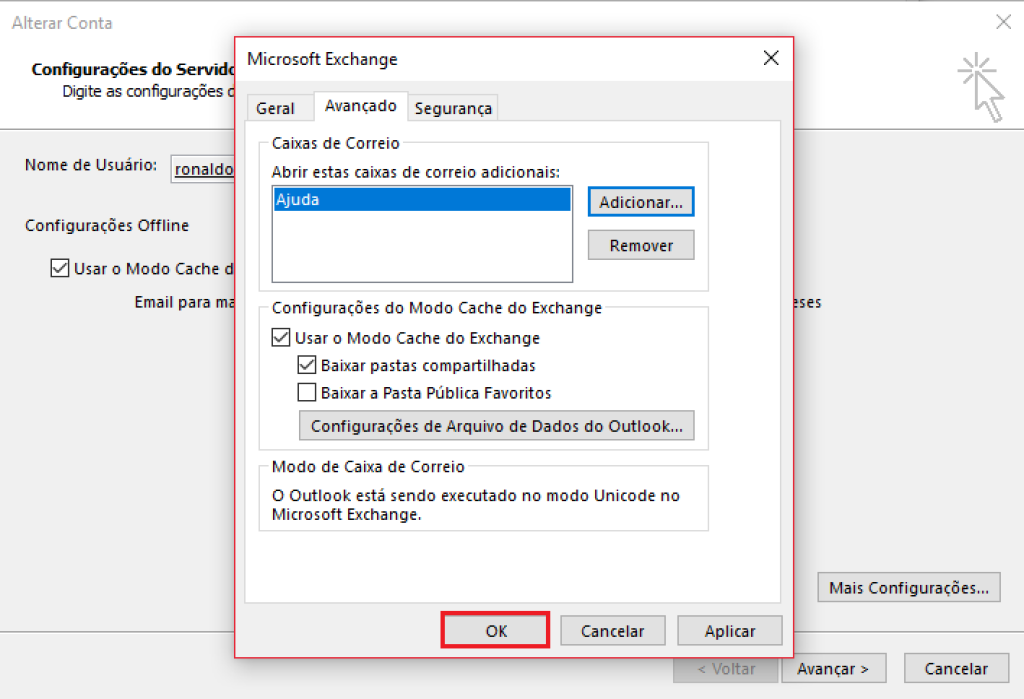Click Cancelar in the Microsoft Exchange dialog
Image resolution: width=1024 pixels, height=699 pixels.
[x=613, y=630]
